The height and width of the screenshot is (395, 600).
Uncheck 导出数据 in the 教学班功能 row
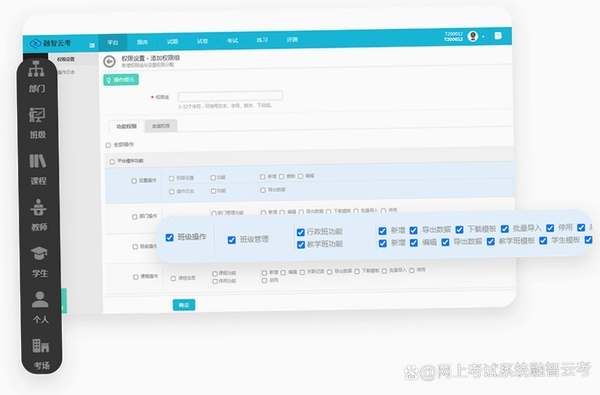[x=445, y=242]
